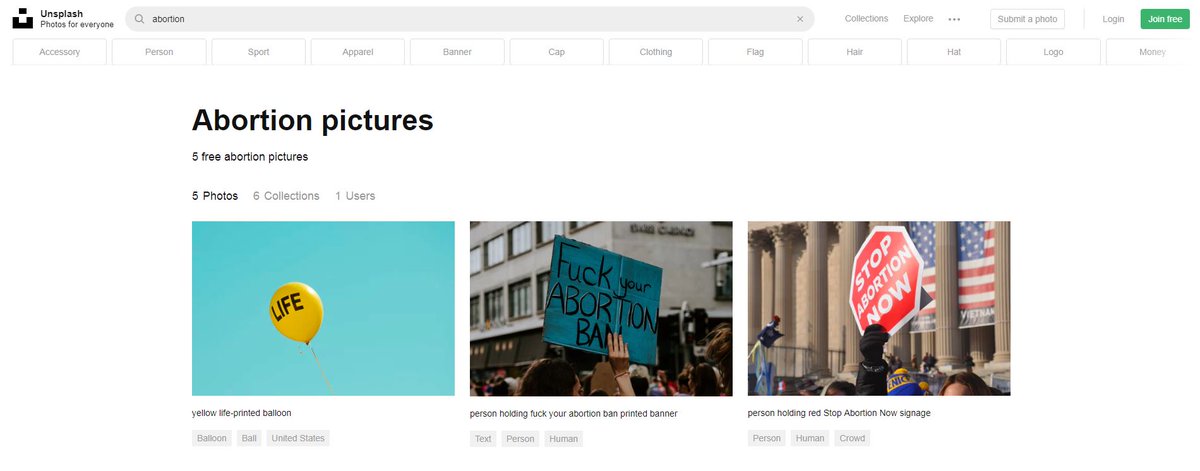Open the abortion ban banner photo
Screen dimensions: 1200x471
point(601,309)
